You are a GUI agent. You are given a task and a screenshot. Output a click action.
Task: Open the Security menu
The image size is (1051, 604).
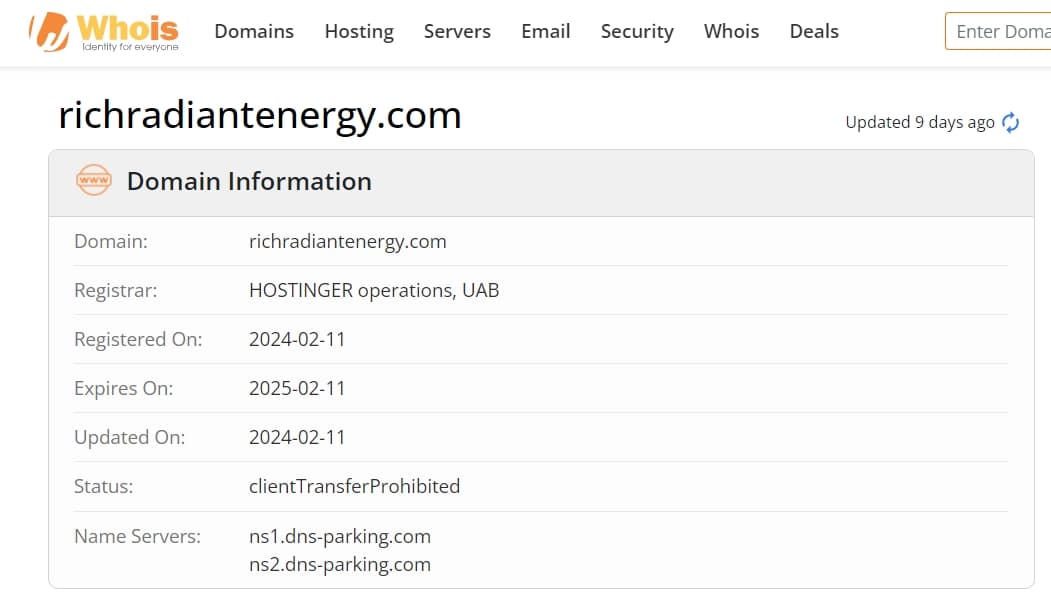tap(637, 32)
